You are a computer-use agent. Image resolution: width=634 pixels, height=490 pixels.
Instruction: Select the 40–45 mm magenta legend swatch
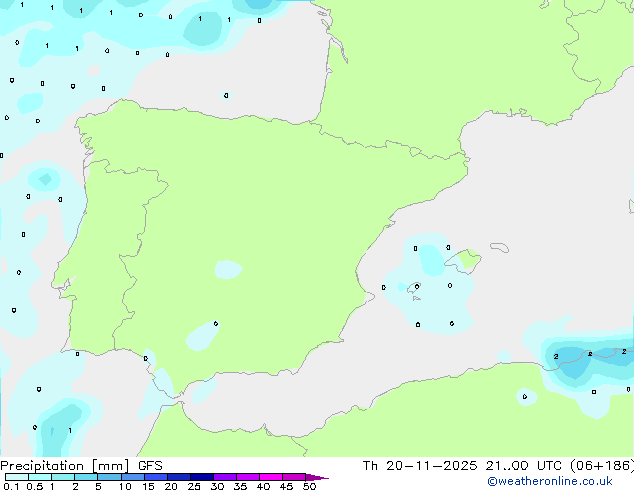click(271, 477)
